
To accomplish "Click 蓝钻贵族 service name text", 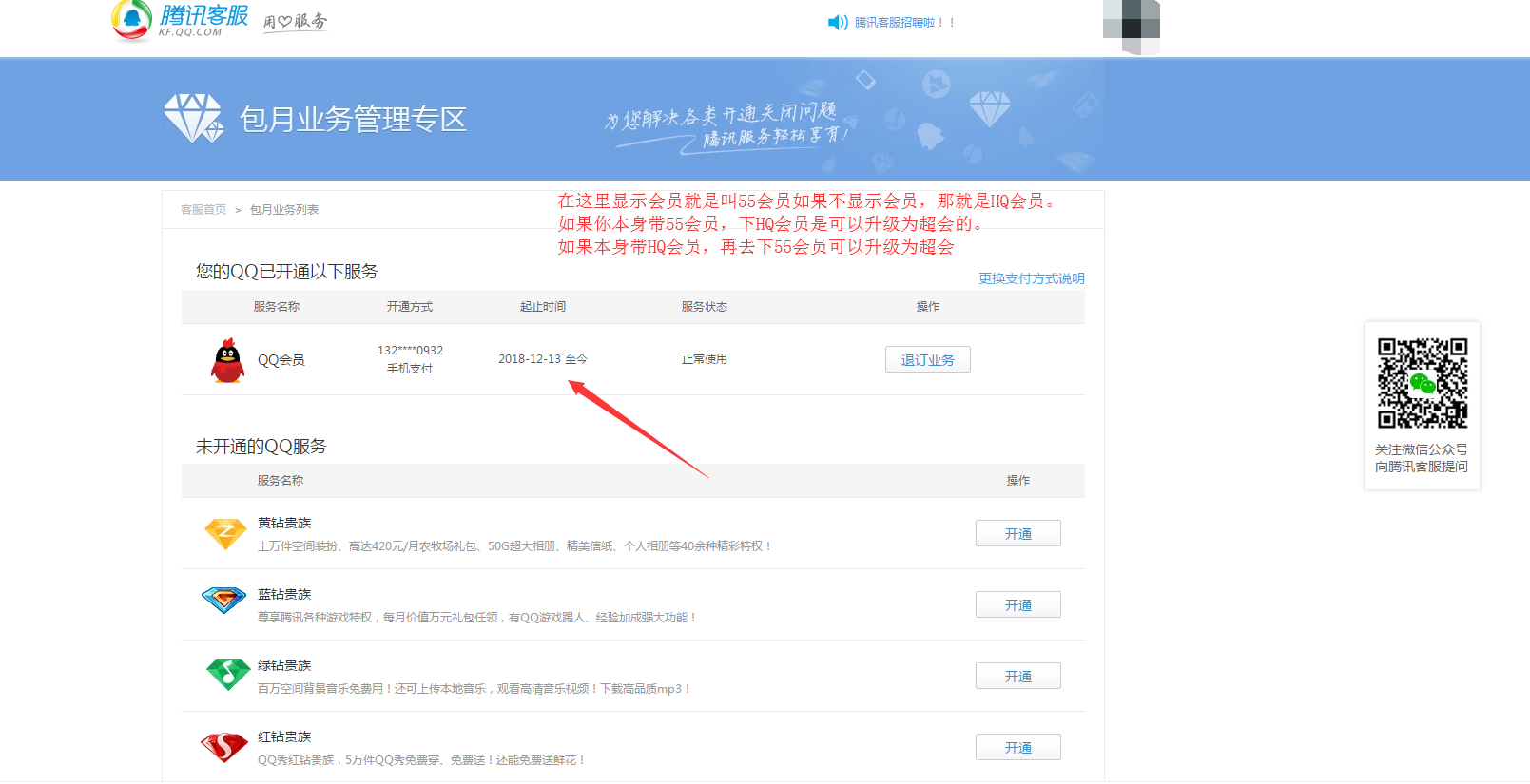I will 284,595.
